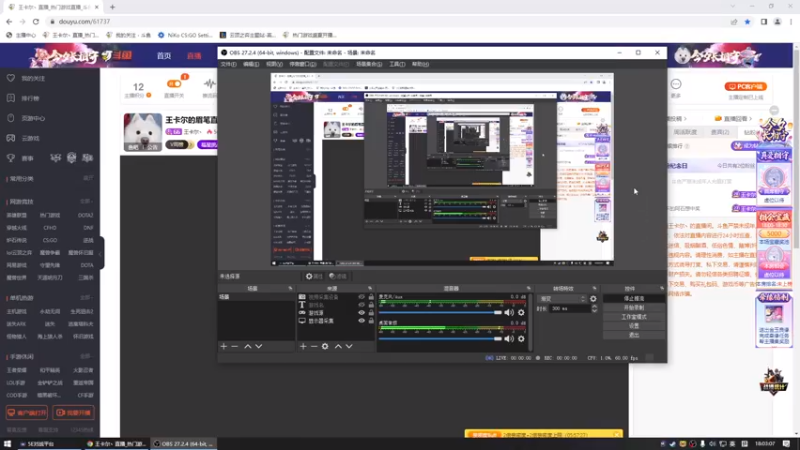Open 赛事 trophy entry in sidebar
Image resolution: width=800 pixels, height=450 pixels.
click(x=11, y=158)
